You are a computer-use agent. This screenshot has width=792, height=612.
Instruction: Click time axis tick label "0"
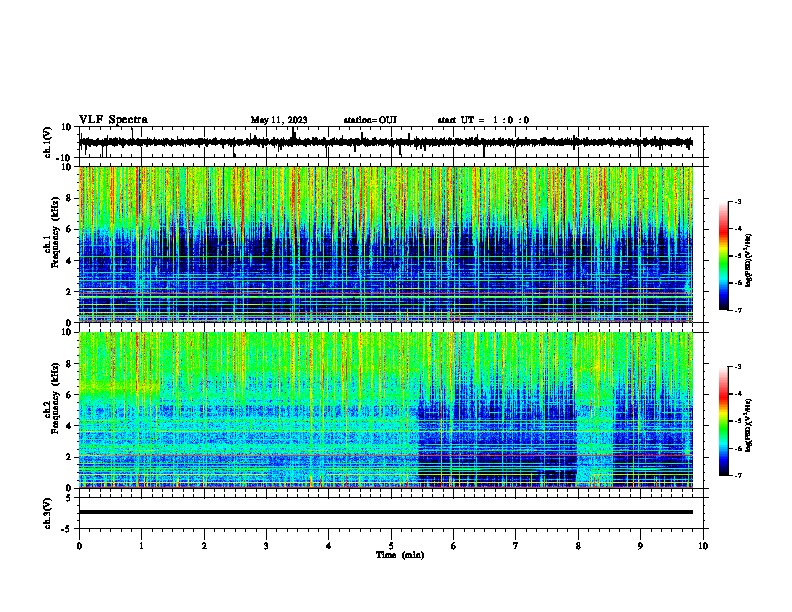79,546
